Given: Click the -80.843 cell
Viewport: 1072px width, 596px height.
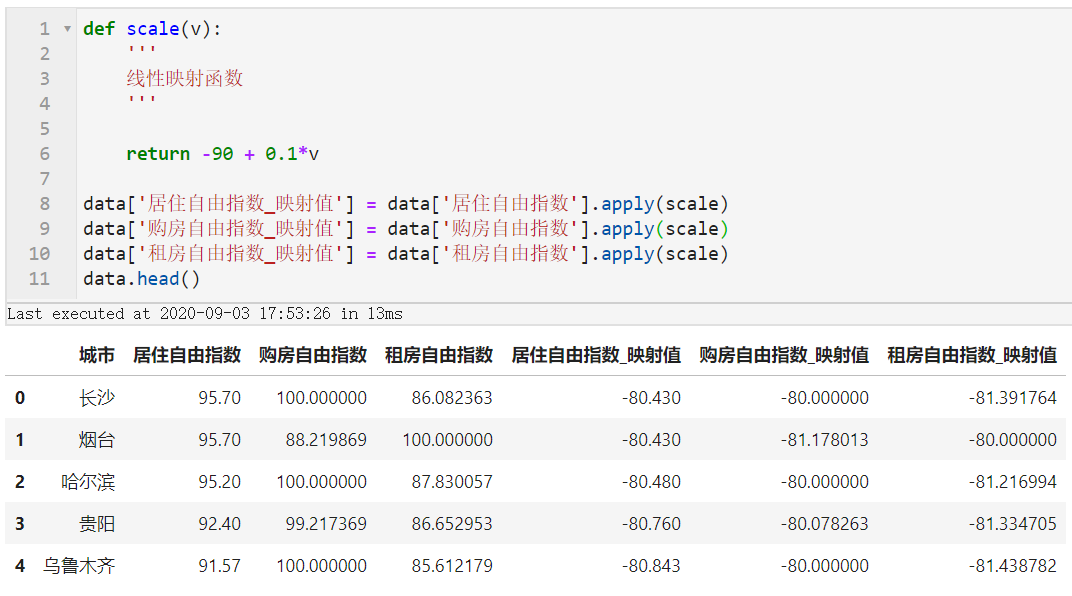Looking at the screenshot, I should (x=651, y=566).
